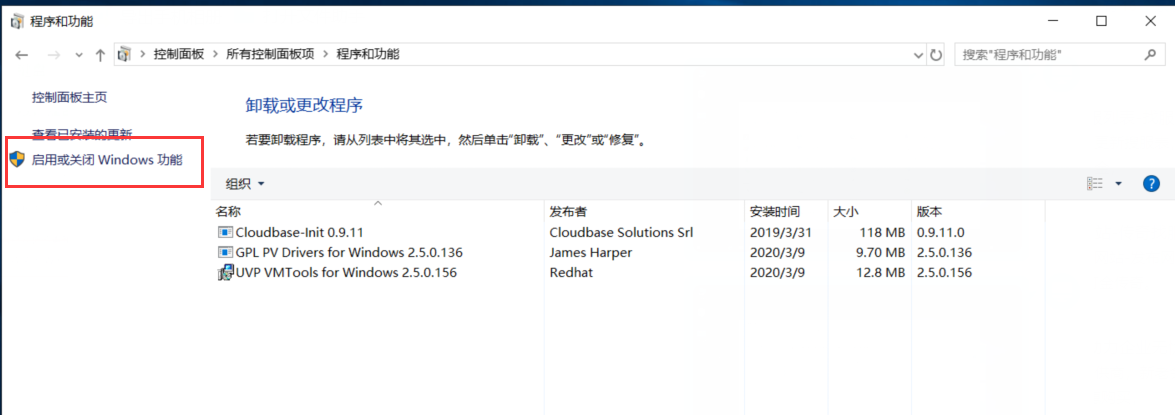Open help with the blue question icon
This screenshot has width=1175, height=415.
1151,184
